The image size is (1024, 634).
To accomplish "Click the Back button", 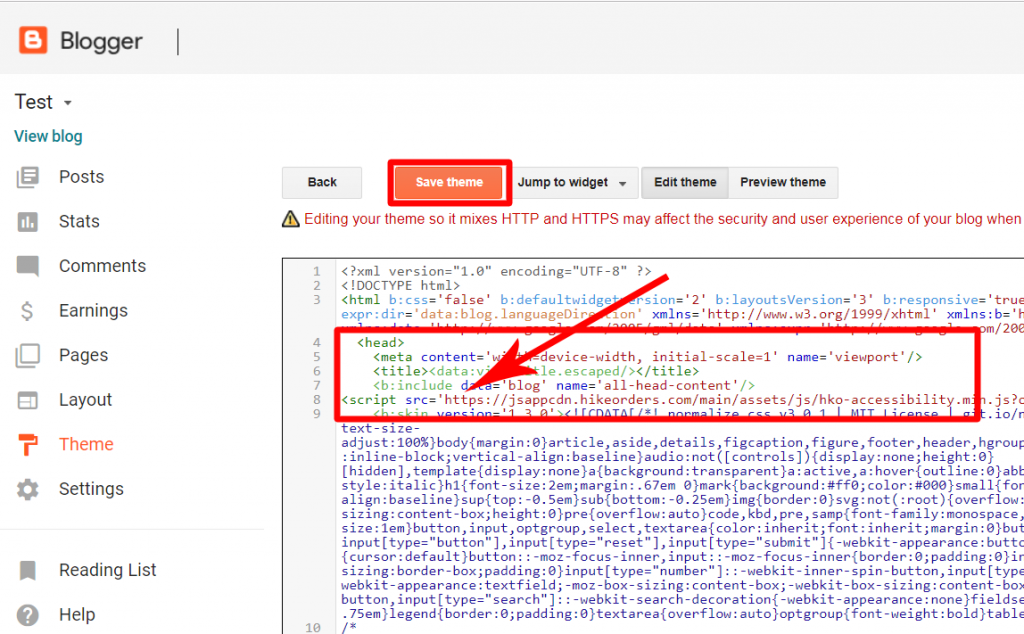I will (x=322, y=182).
